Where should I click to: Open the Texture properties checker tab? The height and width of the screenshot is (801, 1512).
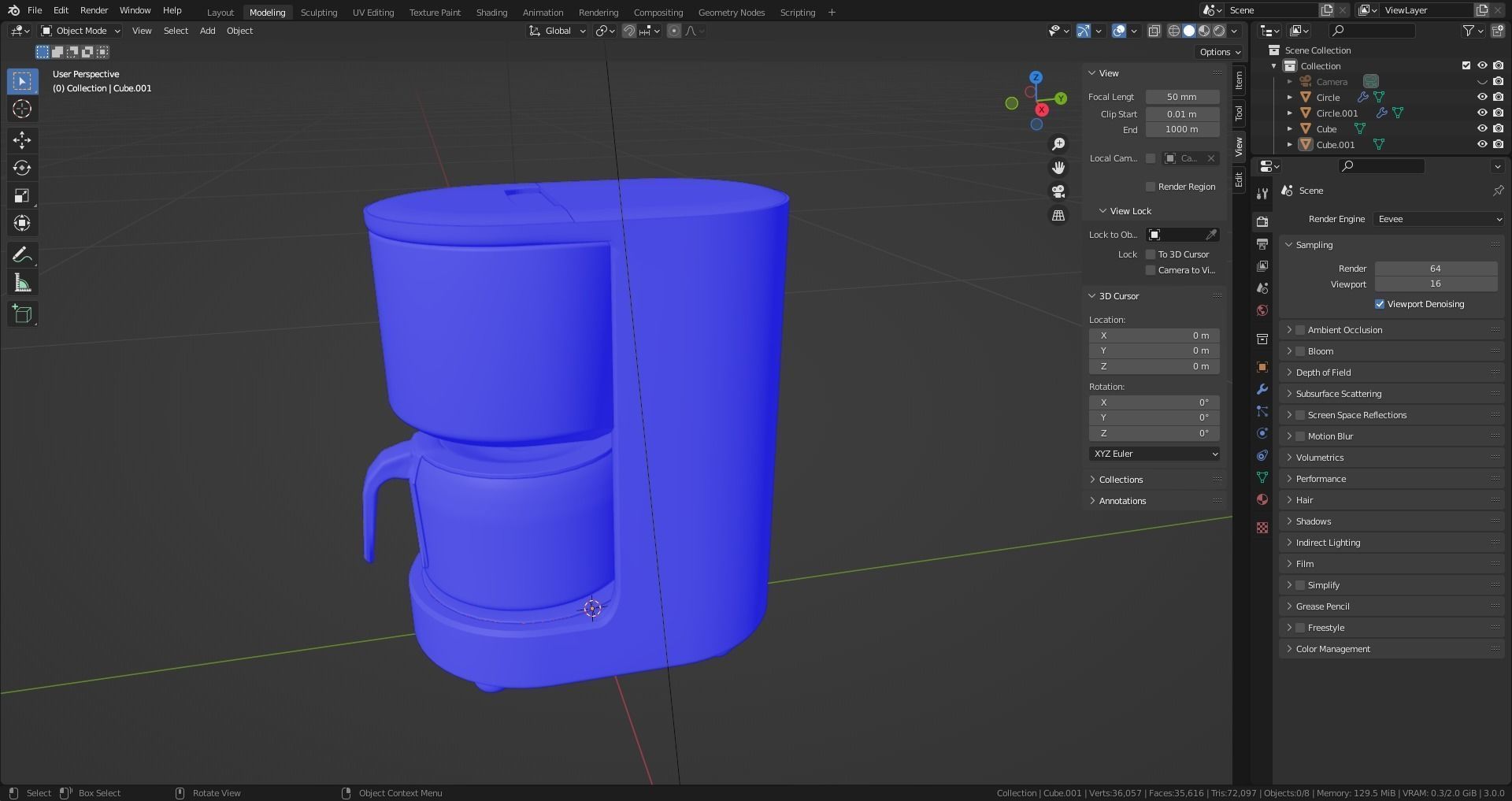[1262, 528]
